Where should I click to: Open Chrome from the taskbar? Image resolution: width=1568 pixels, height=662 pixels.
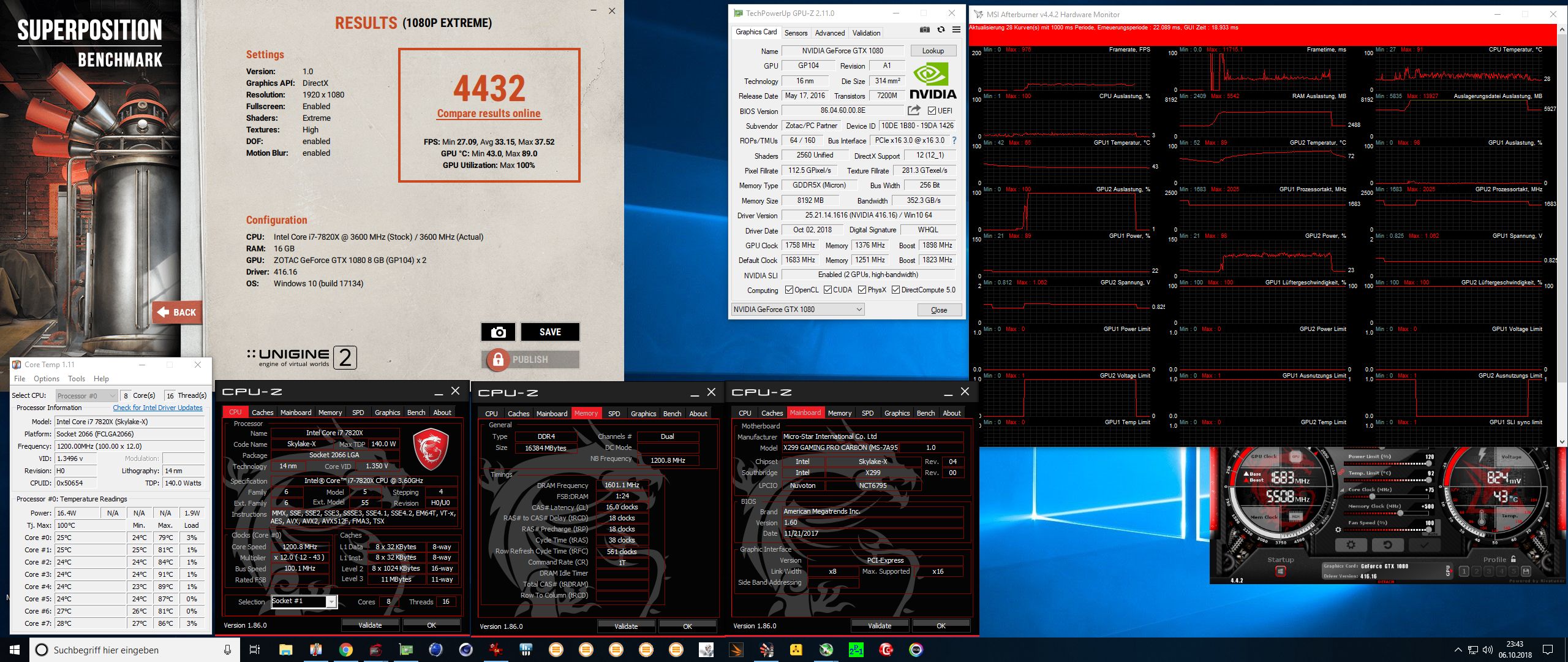click(346, 650)
